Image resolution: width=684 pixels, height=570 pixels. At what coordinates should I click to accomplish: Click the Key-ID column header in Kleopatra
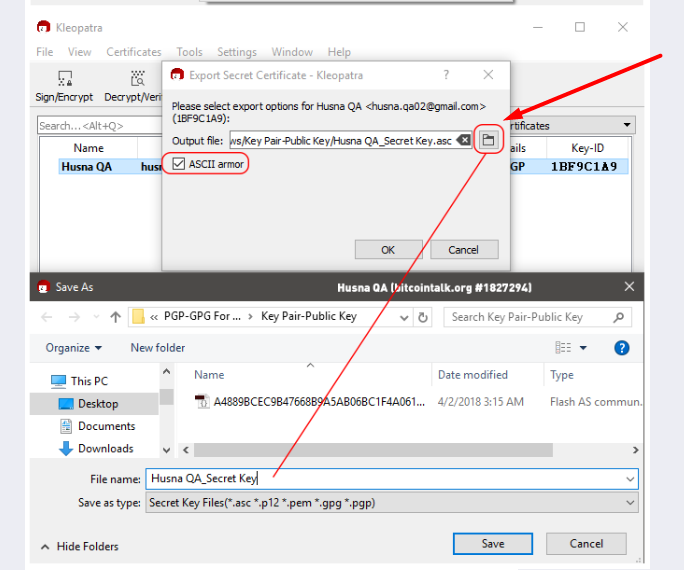[x=587, y=148]
